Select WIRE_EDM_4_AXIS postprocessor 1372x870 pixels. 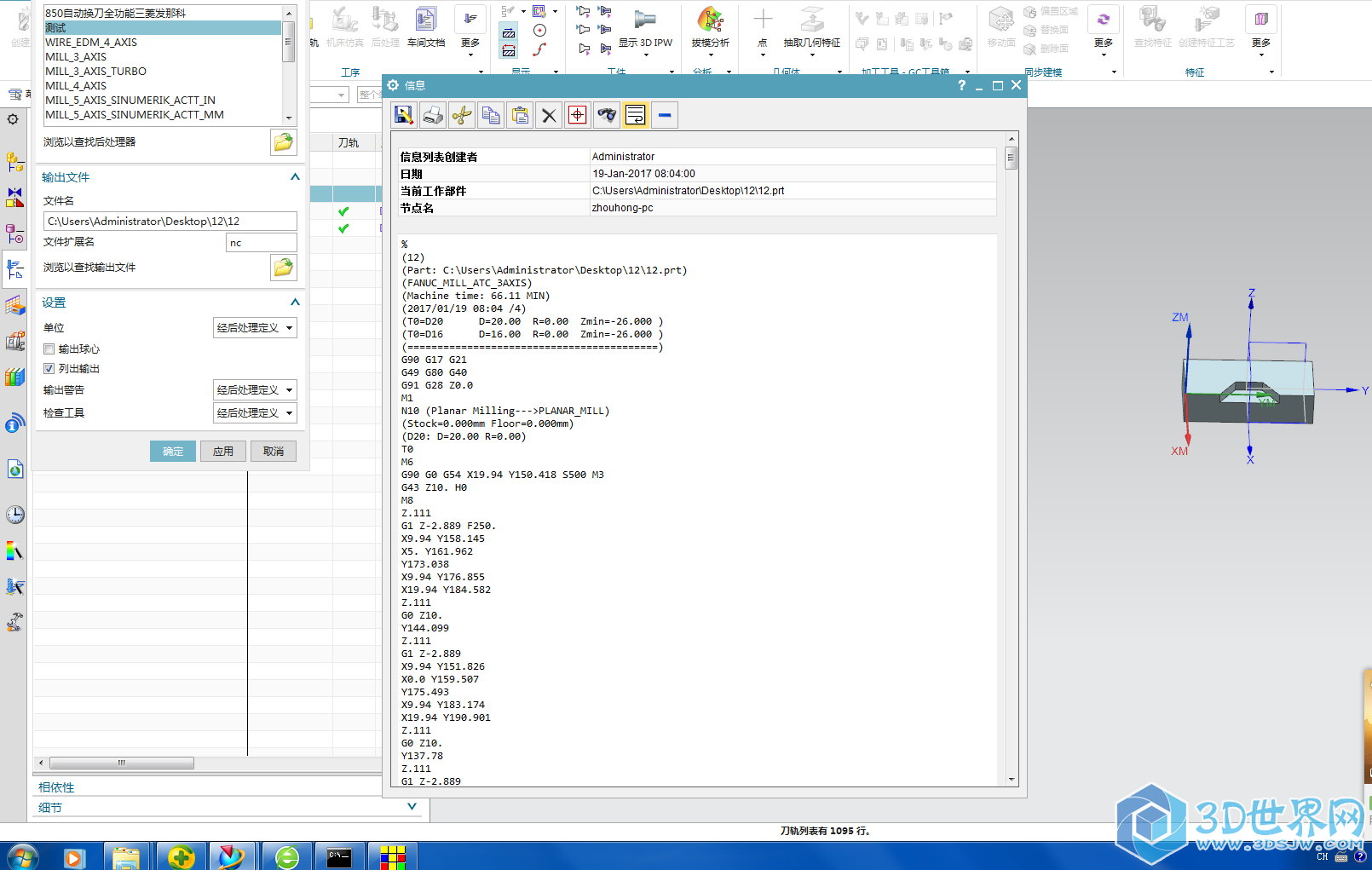(x=162, y=43)
